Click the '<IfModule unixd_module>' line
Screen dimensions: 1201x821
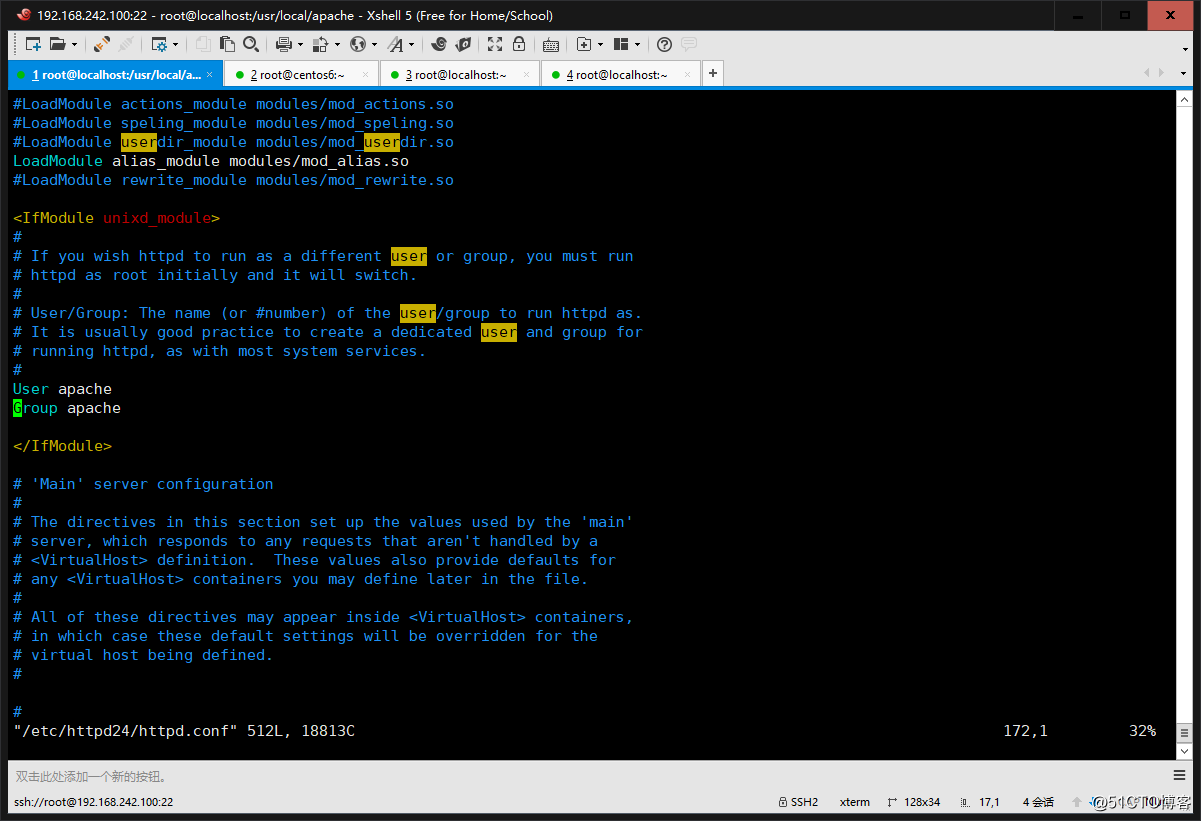coord(116,218)
